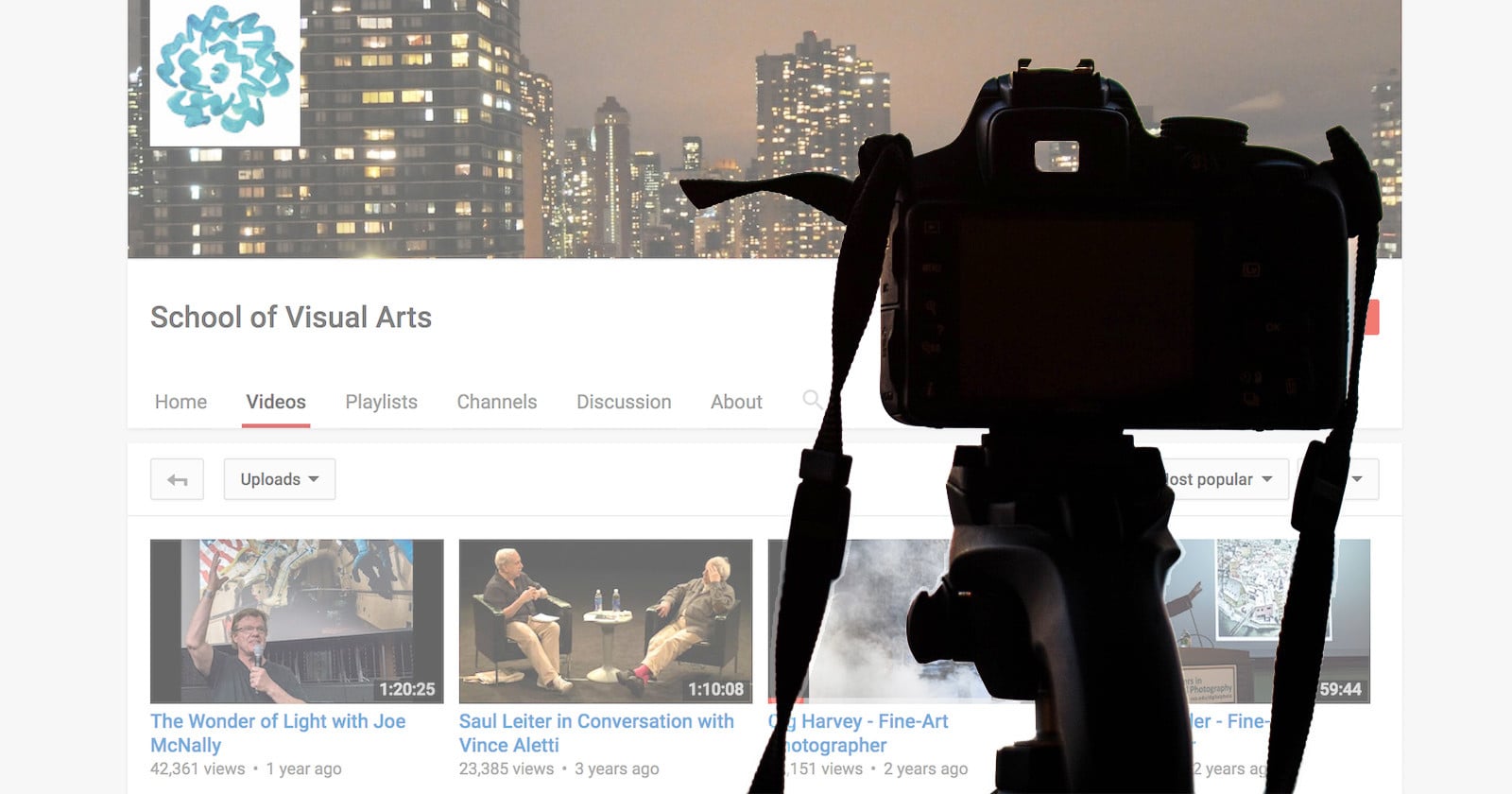Viewport: 1512px width, 794px height.
Task: Open the Most popular sort dropdown
Action: (1219, 479)
